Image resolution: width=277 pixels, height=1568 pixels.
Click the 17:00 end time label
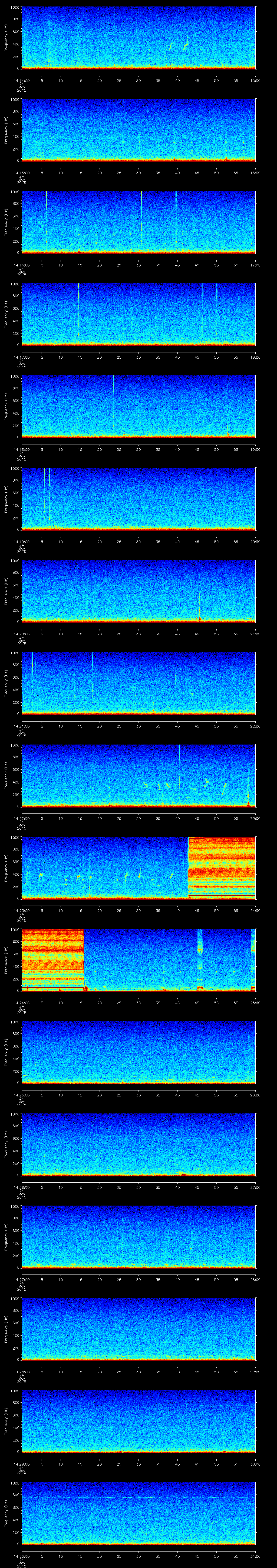[x=255, y=265]
